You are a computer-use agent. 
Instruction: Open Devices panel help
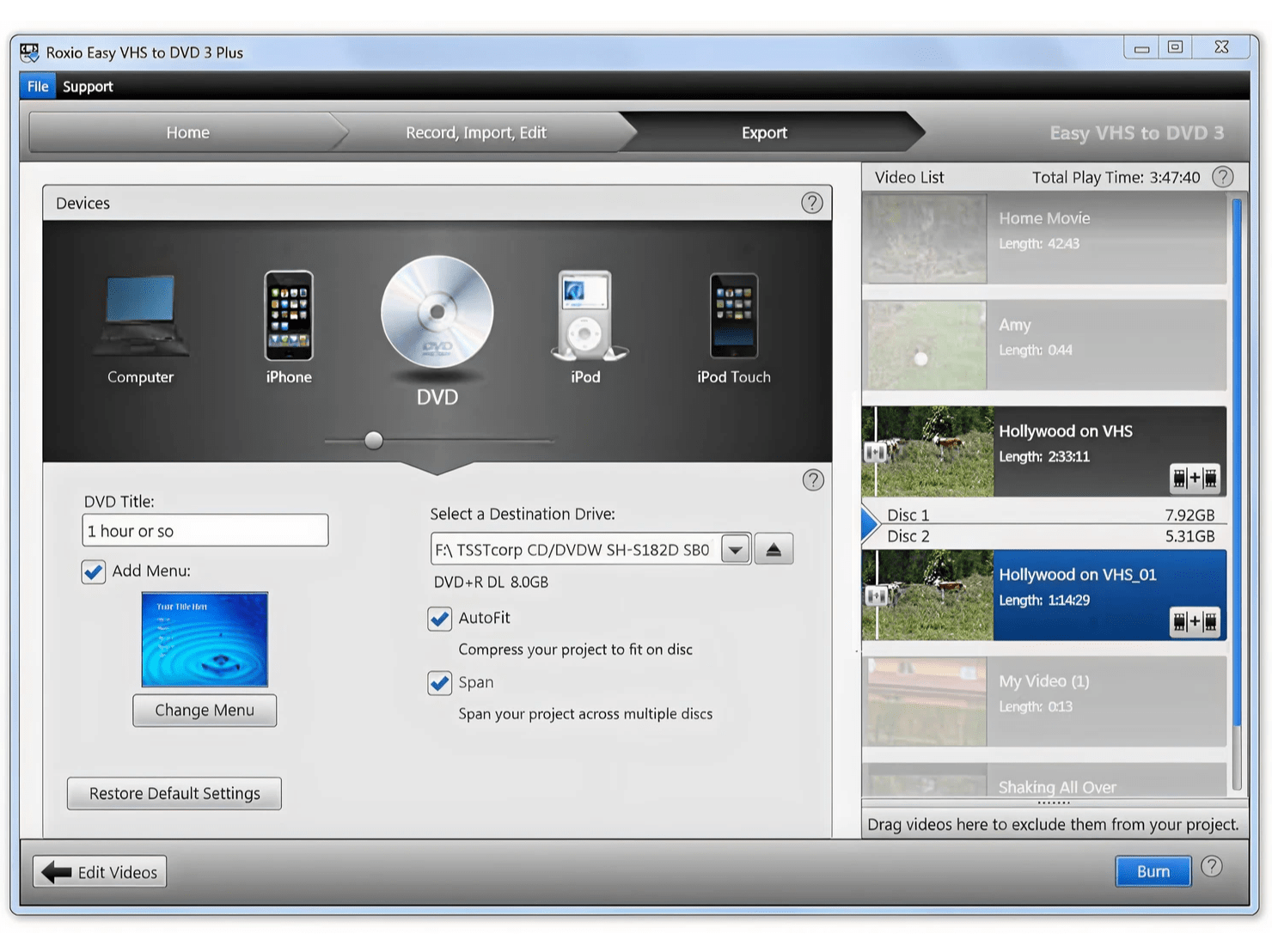pyautogui.click(x=812, y=203)
